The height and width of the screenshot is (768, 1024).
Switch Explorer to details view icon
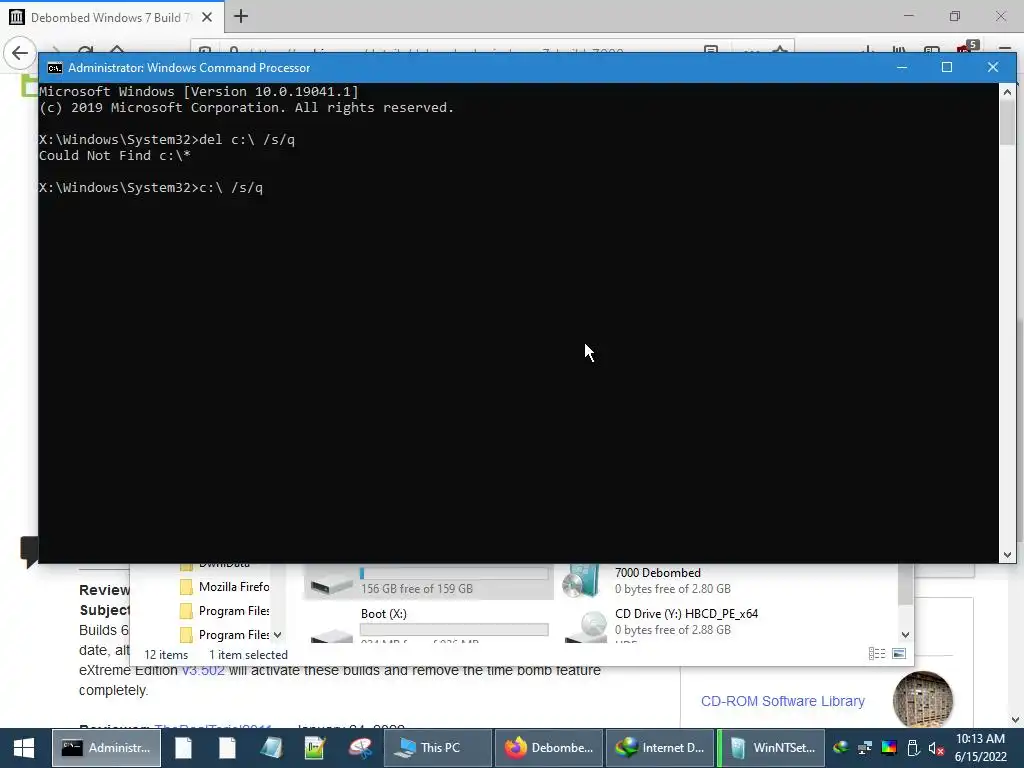click(877, 654)
